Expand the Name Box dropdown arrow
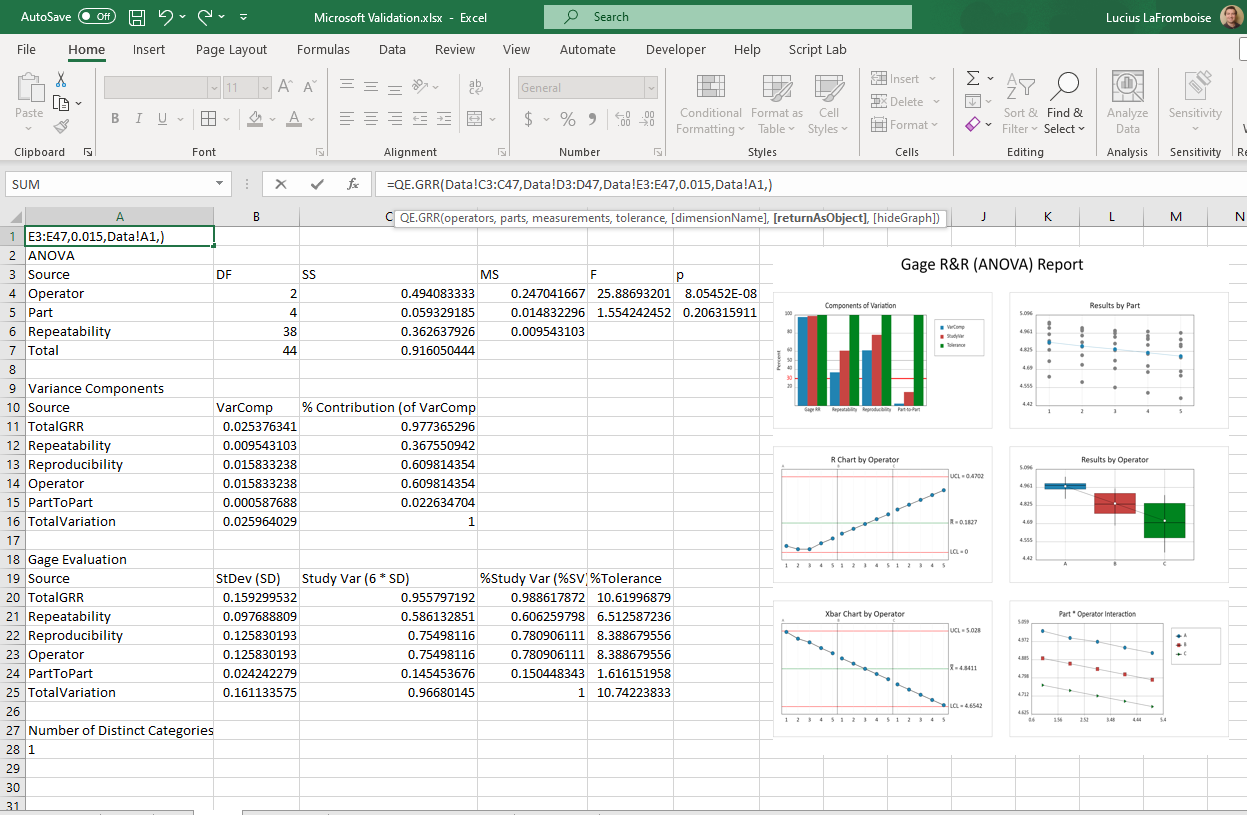Image resolution: width=1247 pixels, height=815 pixels. pos(221,184)
